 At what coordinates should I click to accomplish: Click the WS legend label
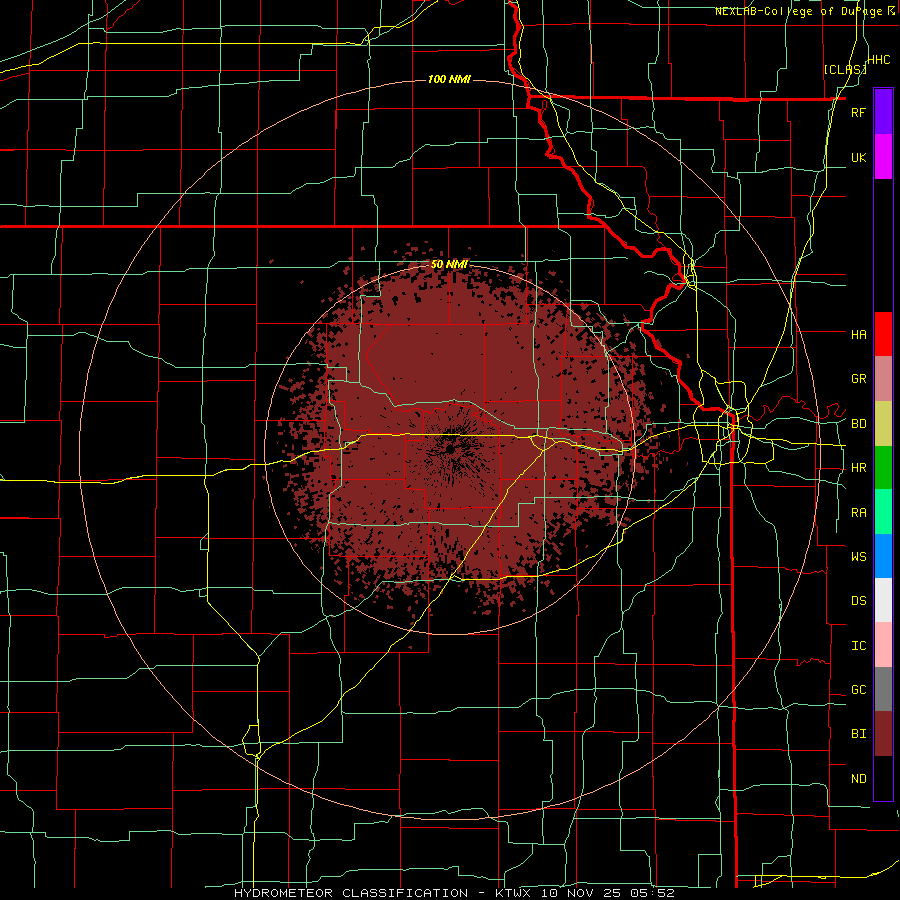(x=858, y=556)
